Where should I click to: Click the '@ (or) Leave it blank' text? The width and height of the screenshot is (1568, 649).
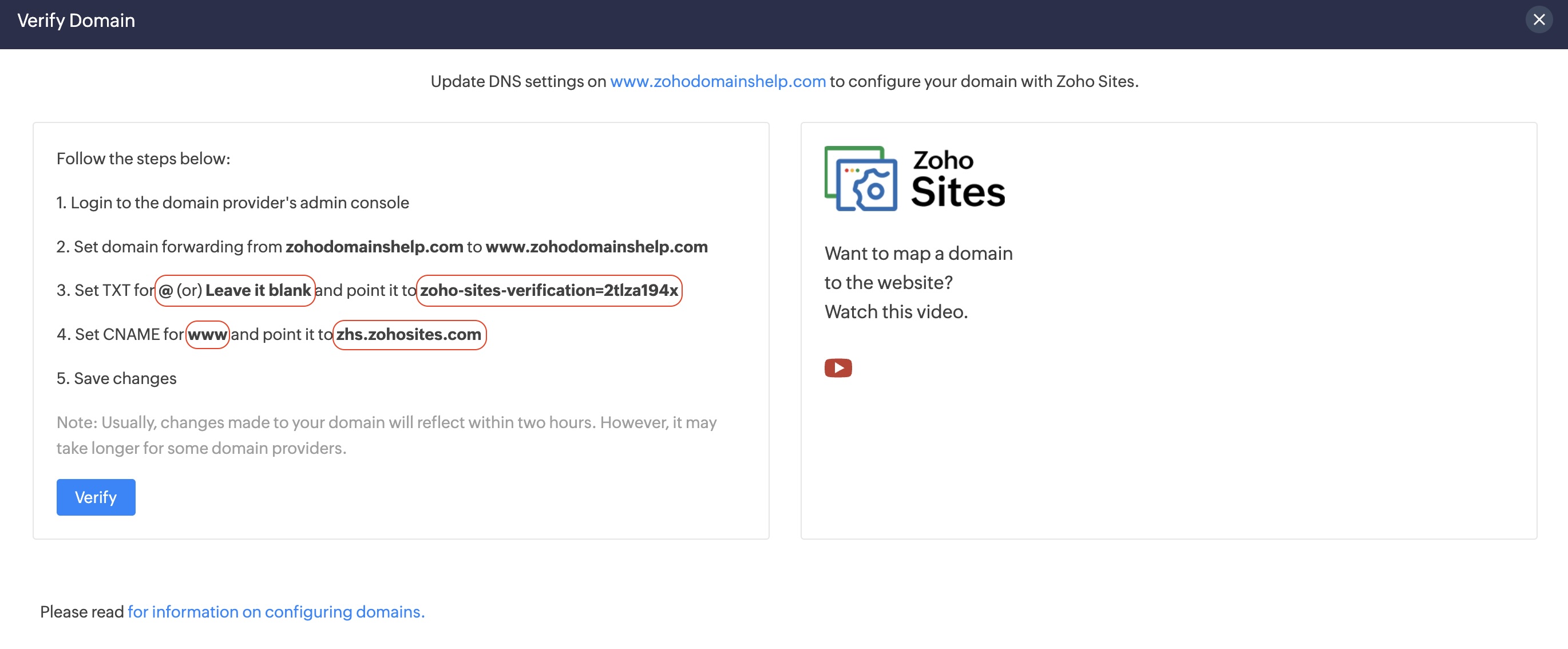click(235, 290)
